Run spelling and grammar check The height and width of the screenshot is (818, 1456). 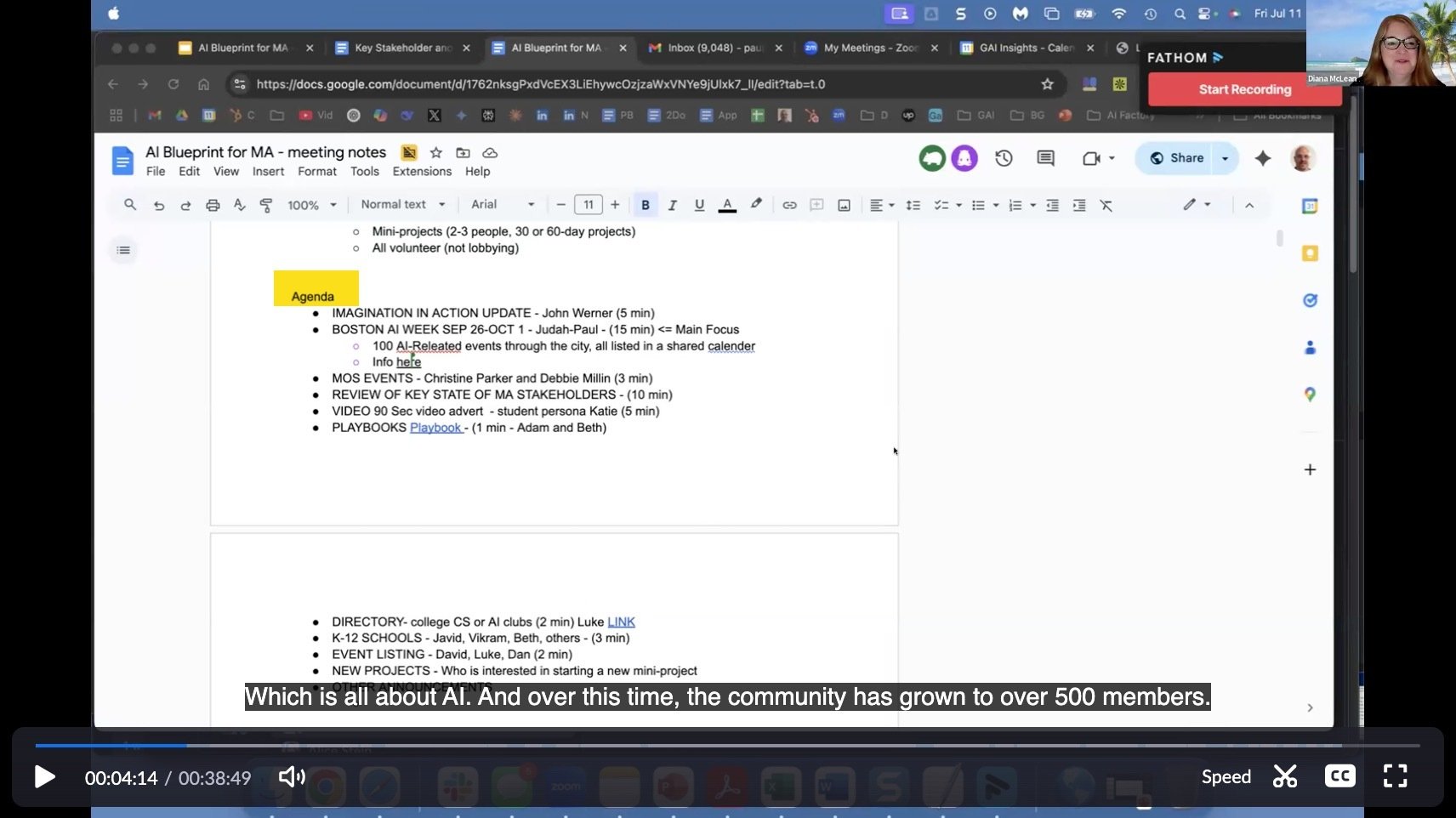(x=240, y=205)
